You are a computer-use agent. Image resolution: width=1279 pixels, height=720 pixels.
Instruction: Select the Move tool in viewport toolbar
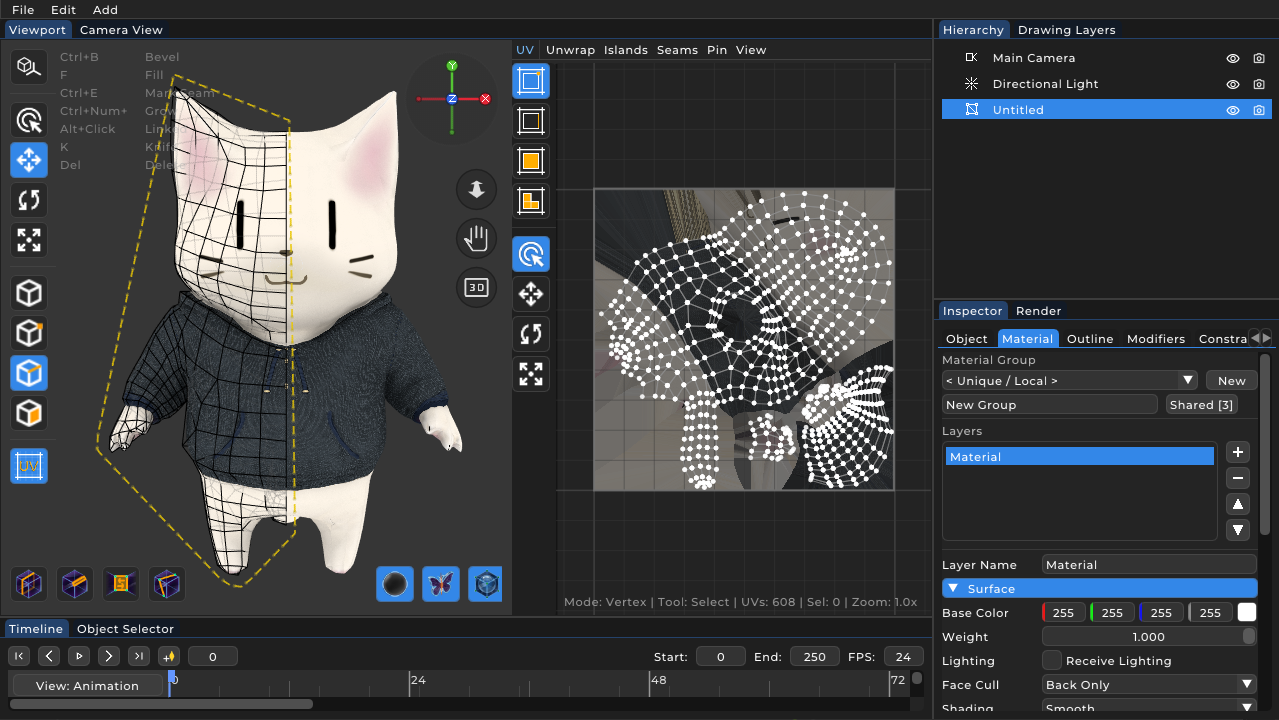click(x=29, y=160)
